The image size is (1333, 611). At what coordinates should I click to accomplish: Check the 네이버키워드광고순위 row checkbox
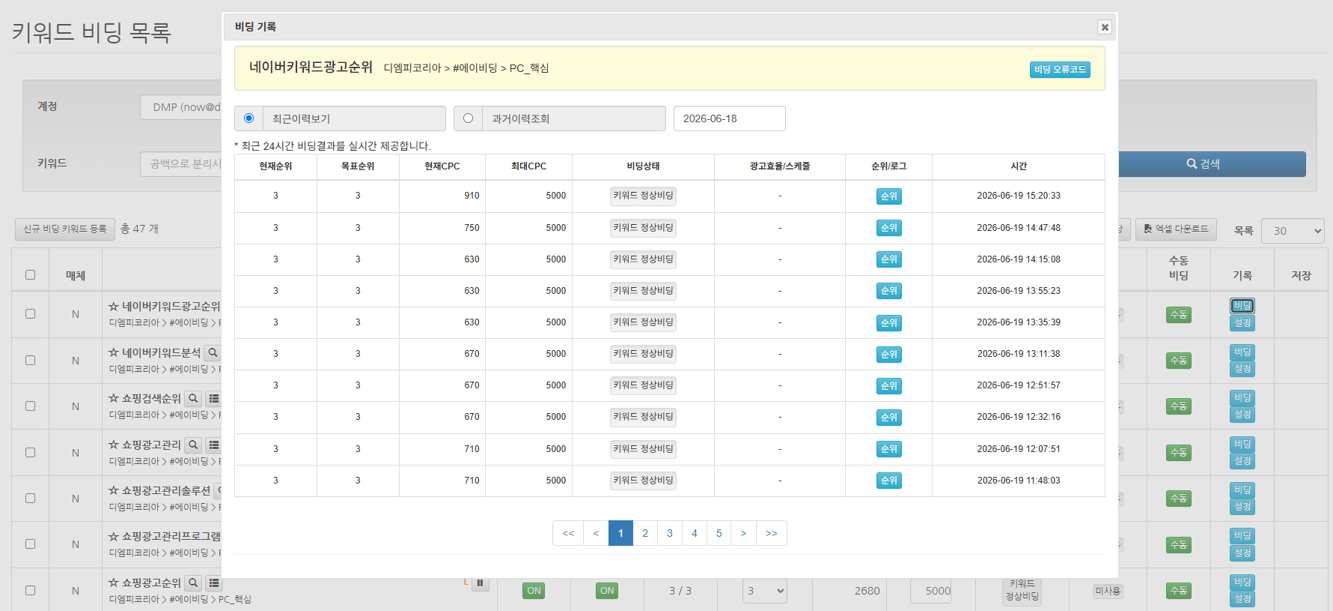click(30, 314)
